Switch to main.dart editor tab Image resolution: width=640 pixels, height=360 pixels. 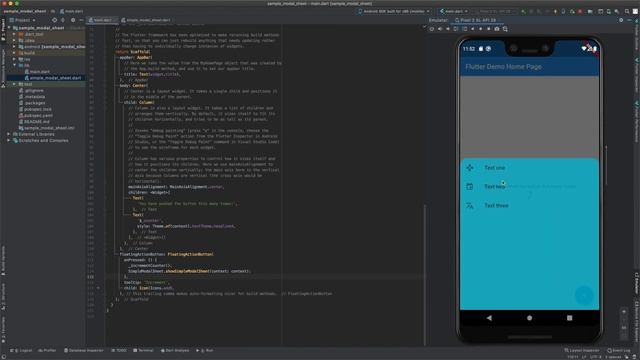pos(102,20)
